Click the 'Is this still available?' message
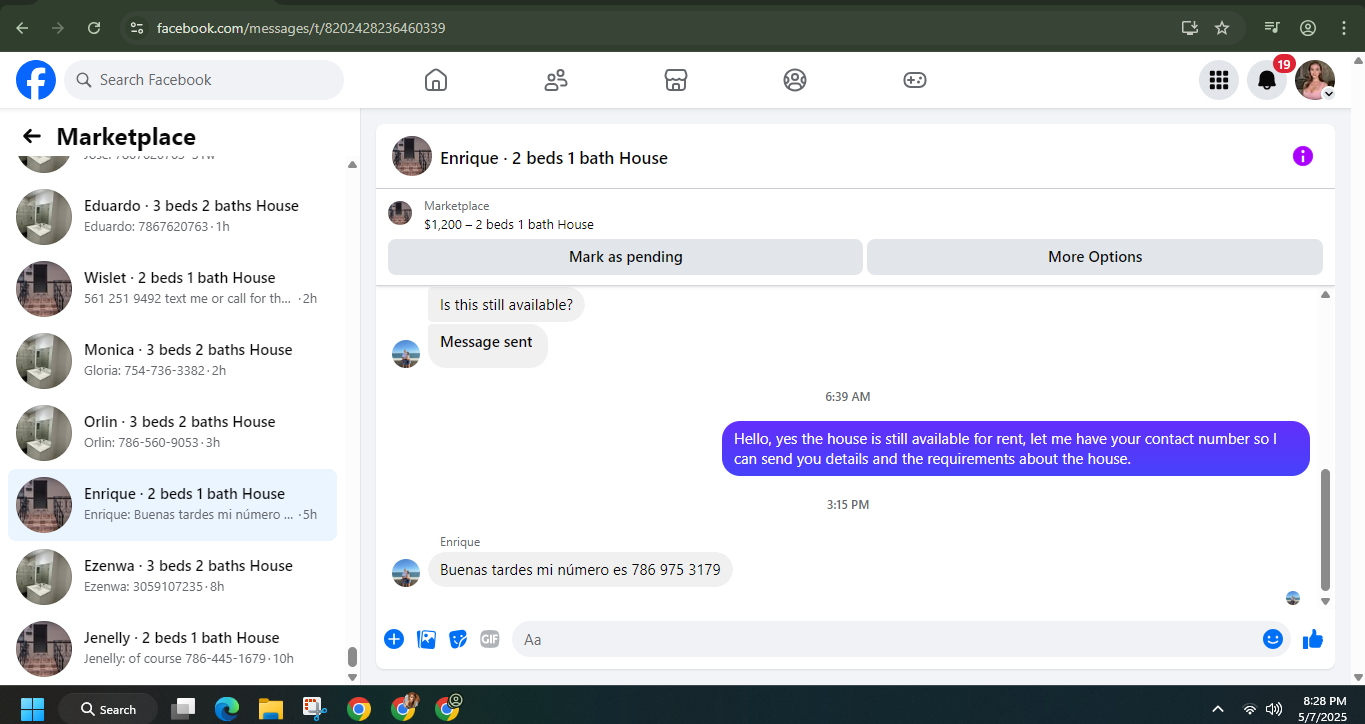 506,305
